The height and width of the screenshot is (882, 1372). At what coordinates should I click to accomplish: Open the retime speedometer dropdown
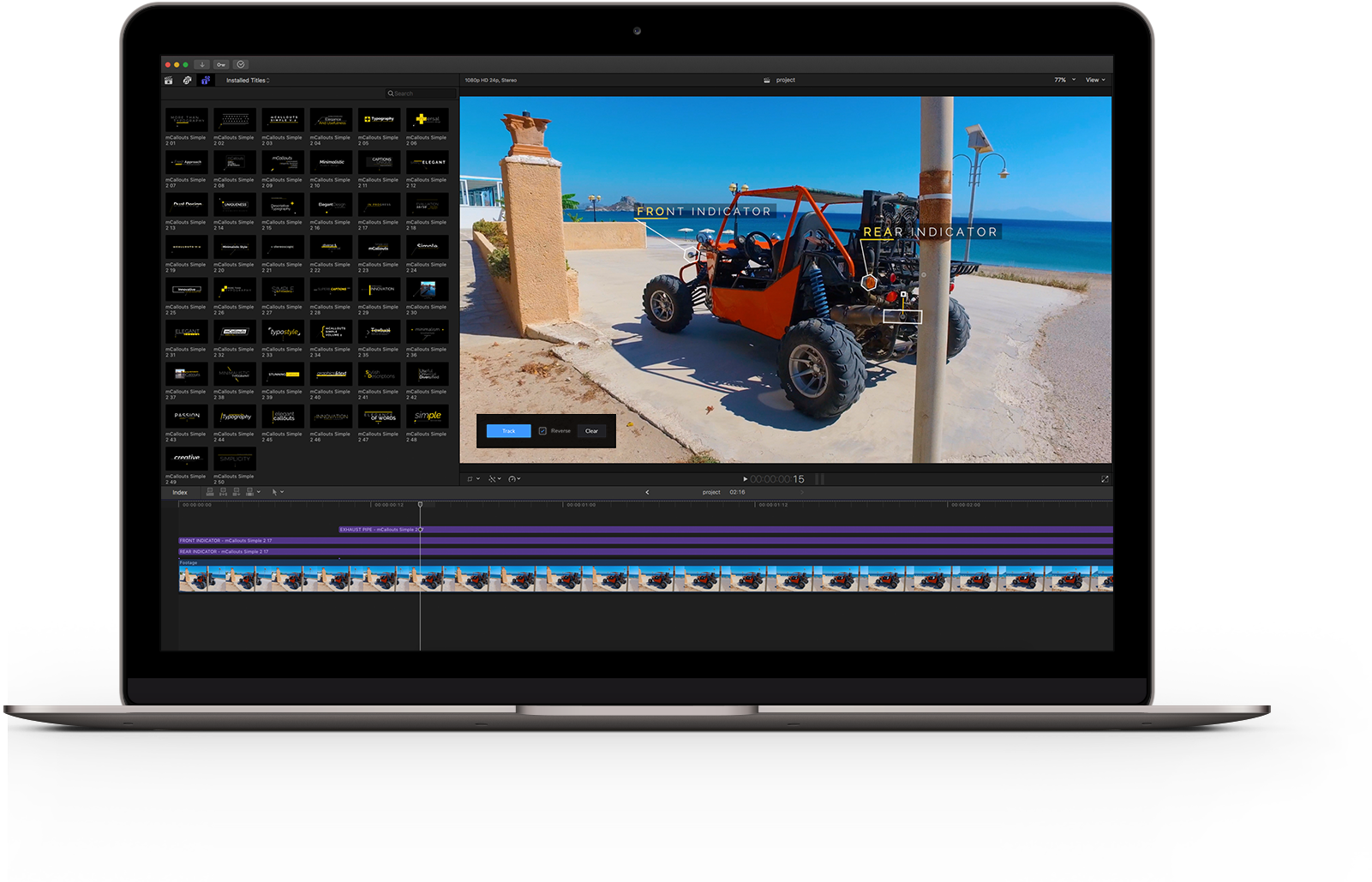pos(514,479)
